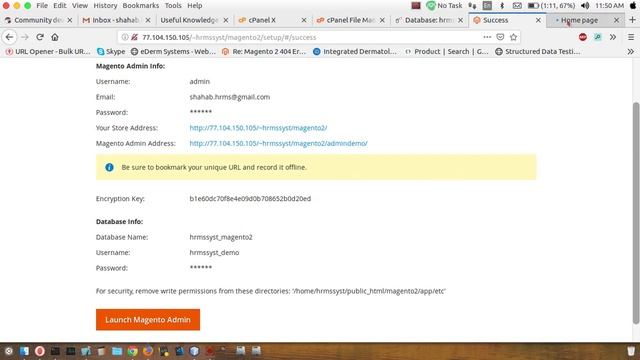Open the History menu

click(105, 6)
